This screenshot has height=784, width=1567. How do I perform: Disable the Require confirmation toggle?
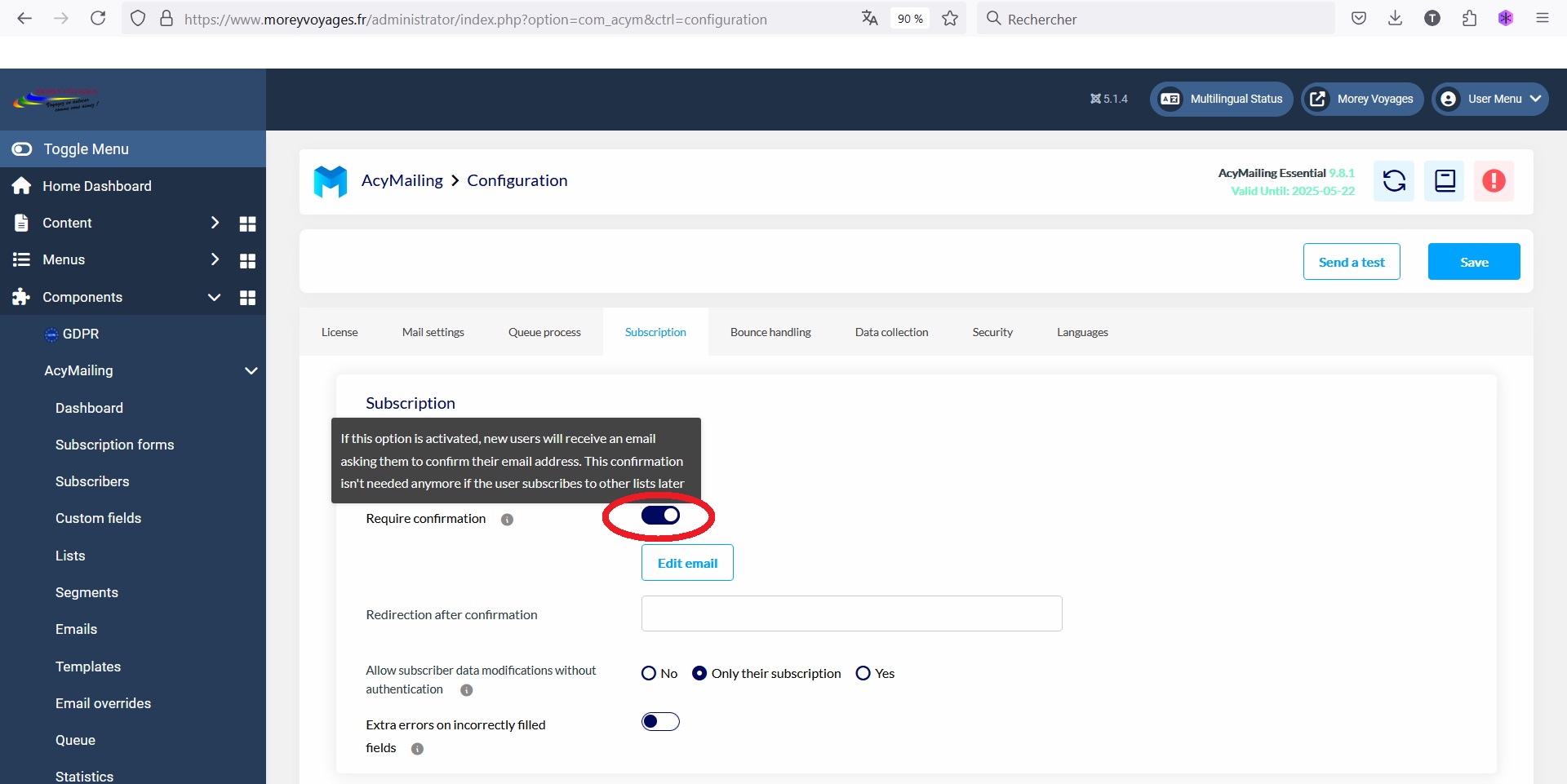click(660, 516)
